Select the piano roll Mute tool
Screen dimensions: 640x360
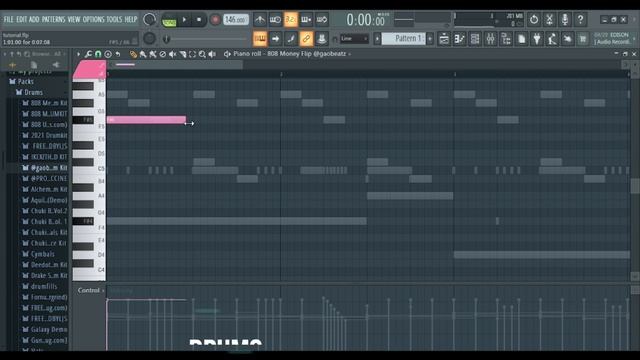coord(173,54)
